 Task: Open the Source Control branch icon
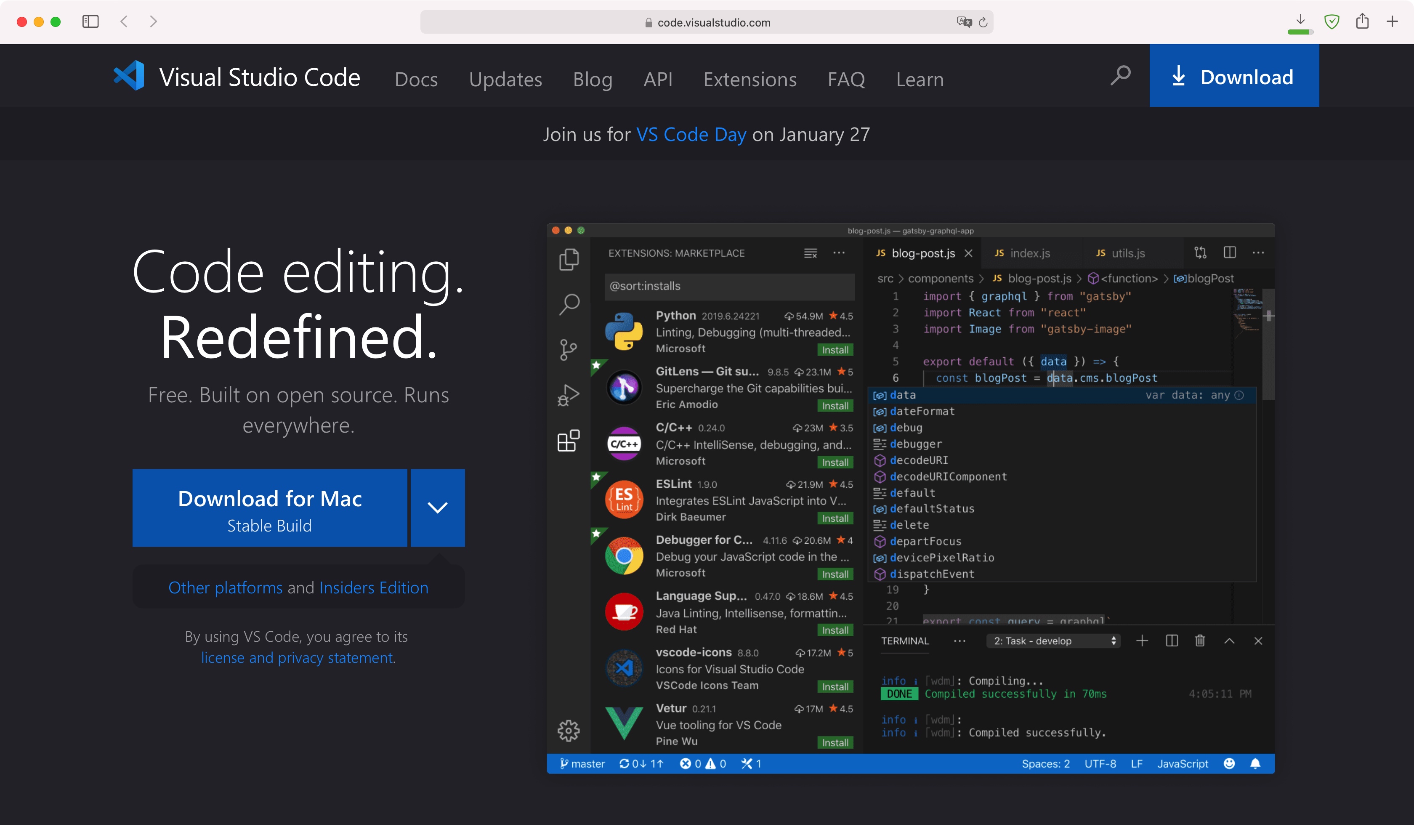coord(568,349)
